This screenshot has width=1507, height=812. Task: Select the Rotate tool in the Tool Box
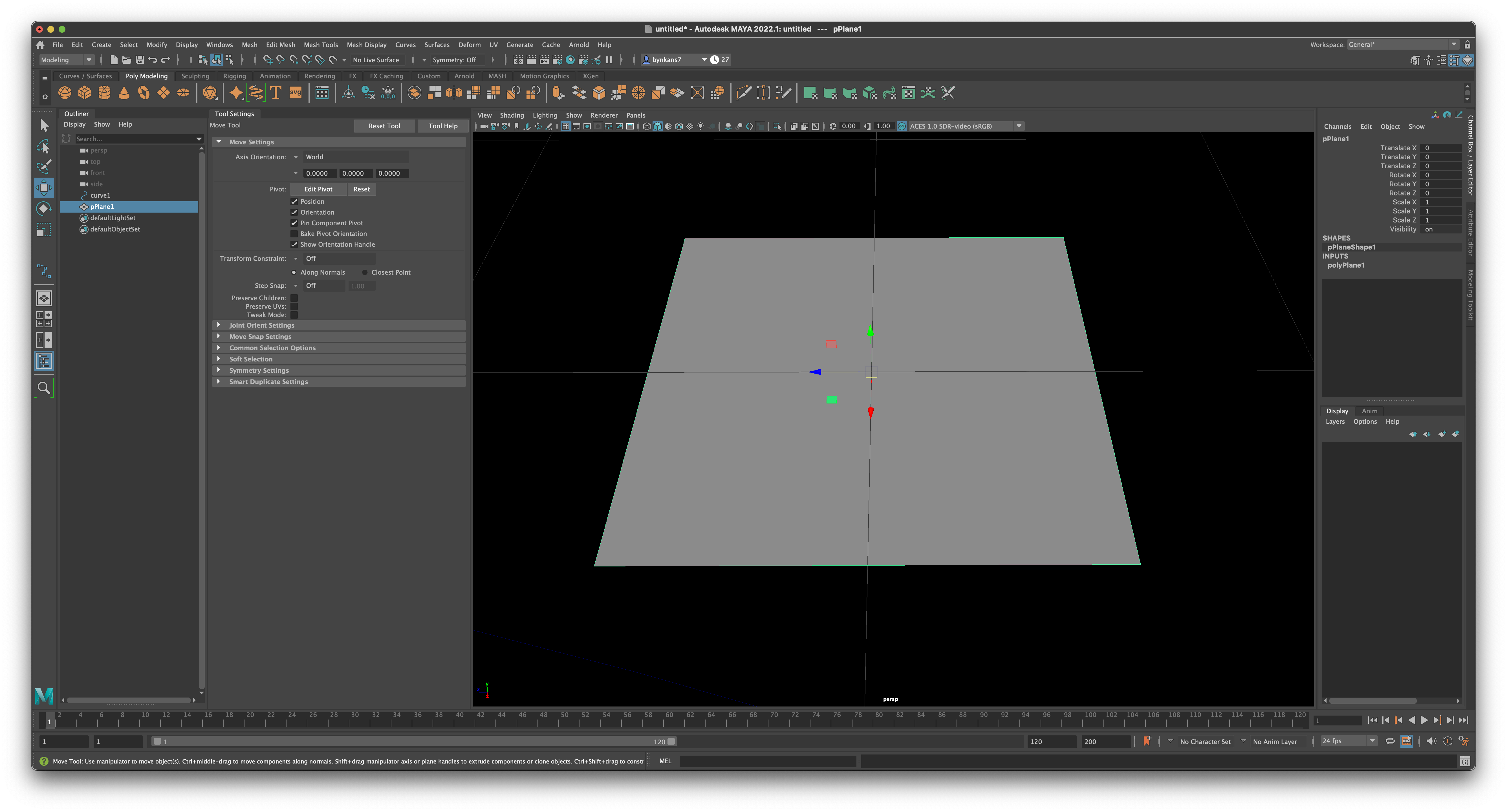coord(44,209)
